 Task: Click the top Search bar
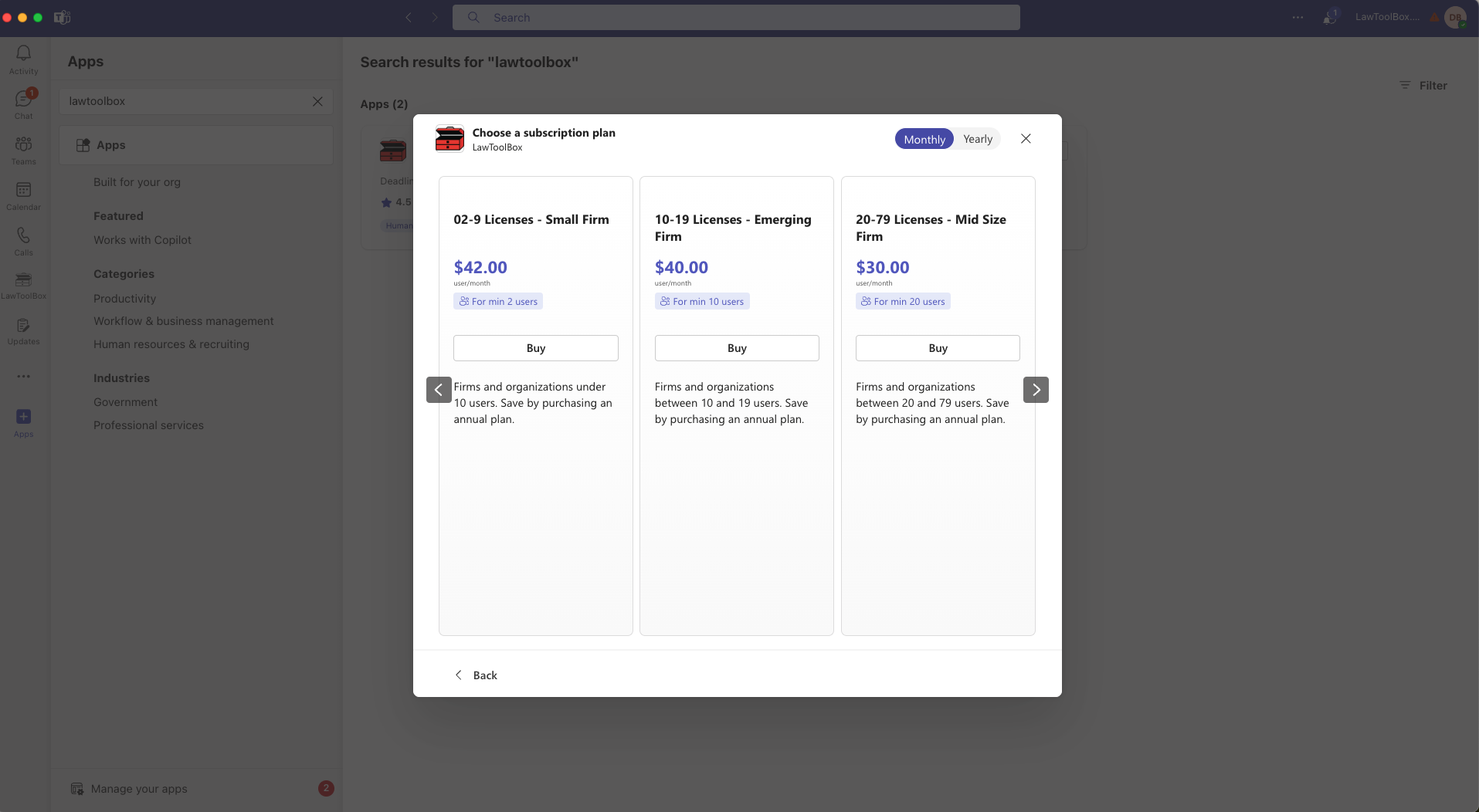[736, 17]
